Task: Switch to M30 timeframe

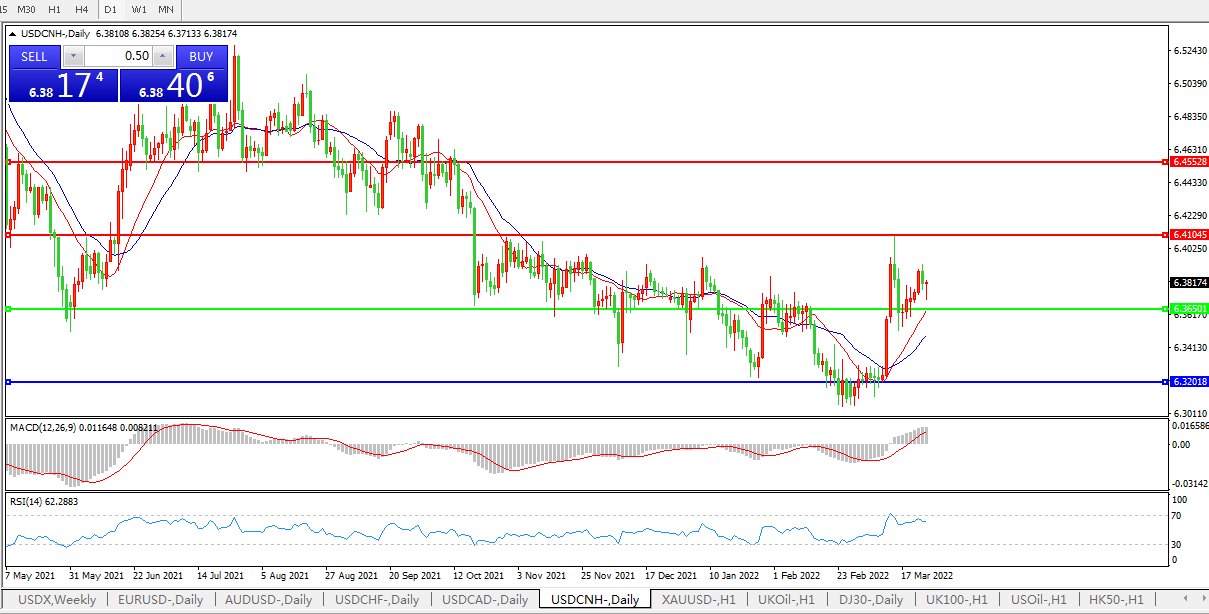Action: pos(27,9)
